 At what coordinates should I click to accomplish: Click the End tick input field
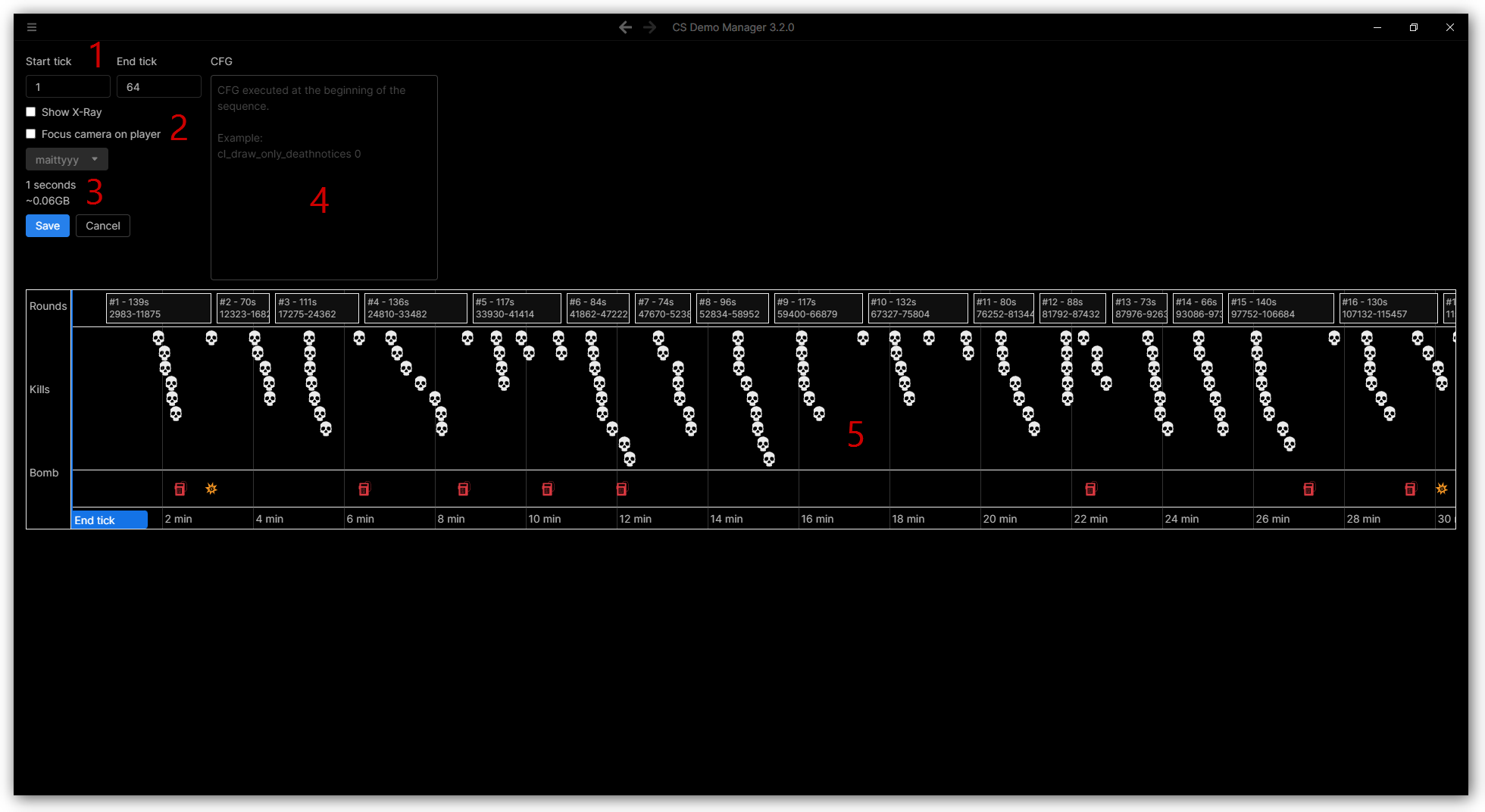pyautogui.click(x=159, y=86)
